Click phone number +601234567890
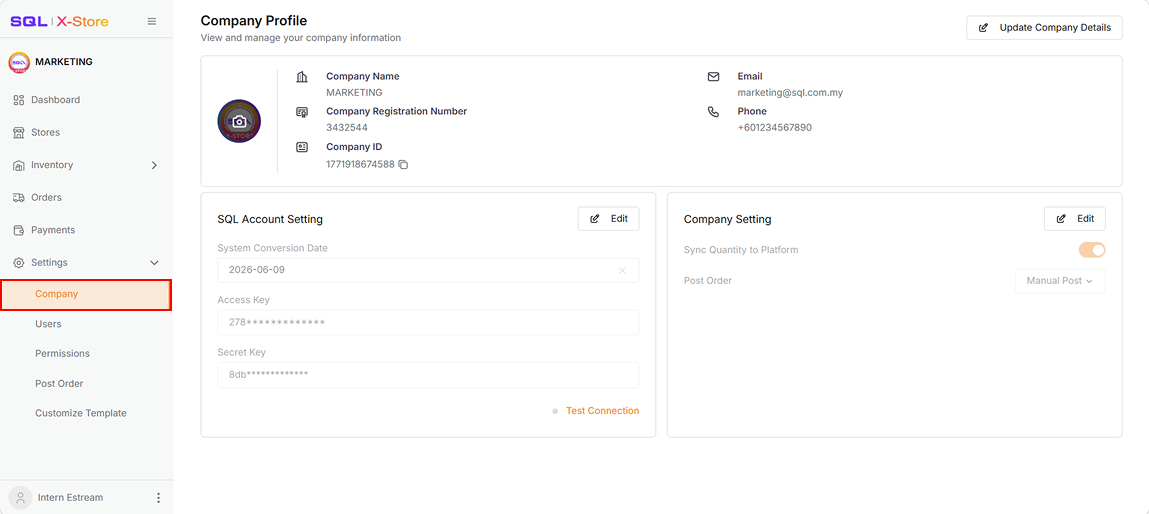The height and width of the screenshot is (514, 1149). (775, 128)
